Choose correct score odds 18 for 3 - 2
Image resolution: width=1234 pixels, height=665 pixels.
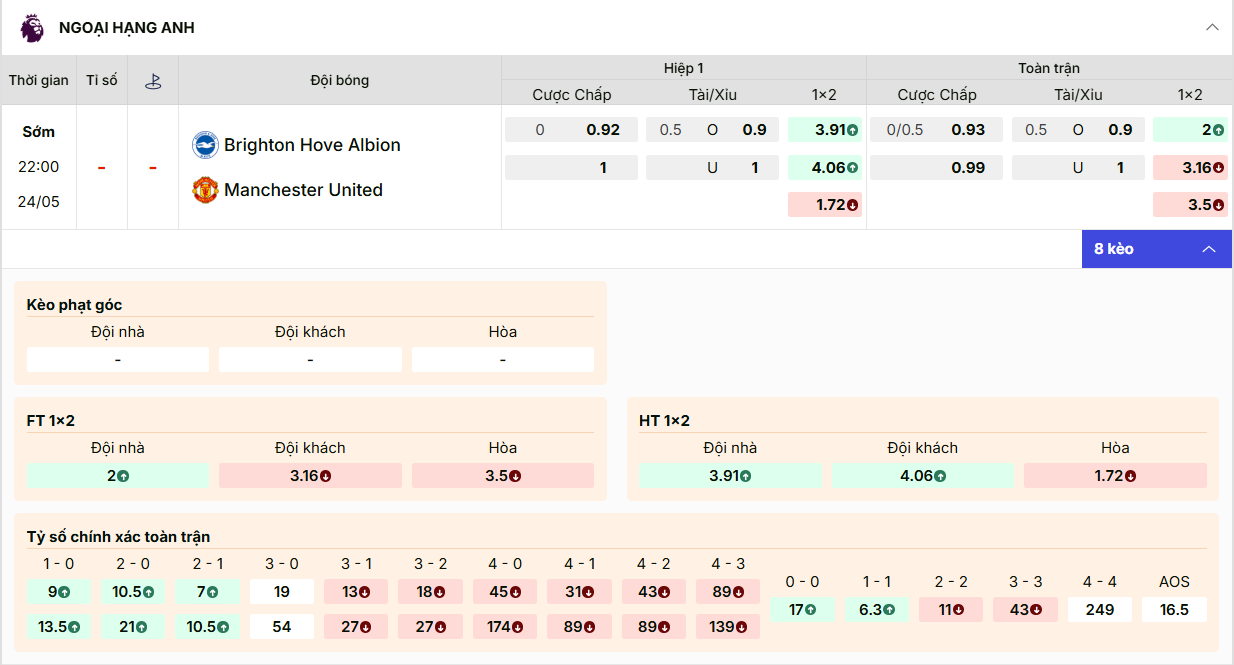tap(430, 592)
